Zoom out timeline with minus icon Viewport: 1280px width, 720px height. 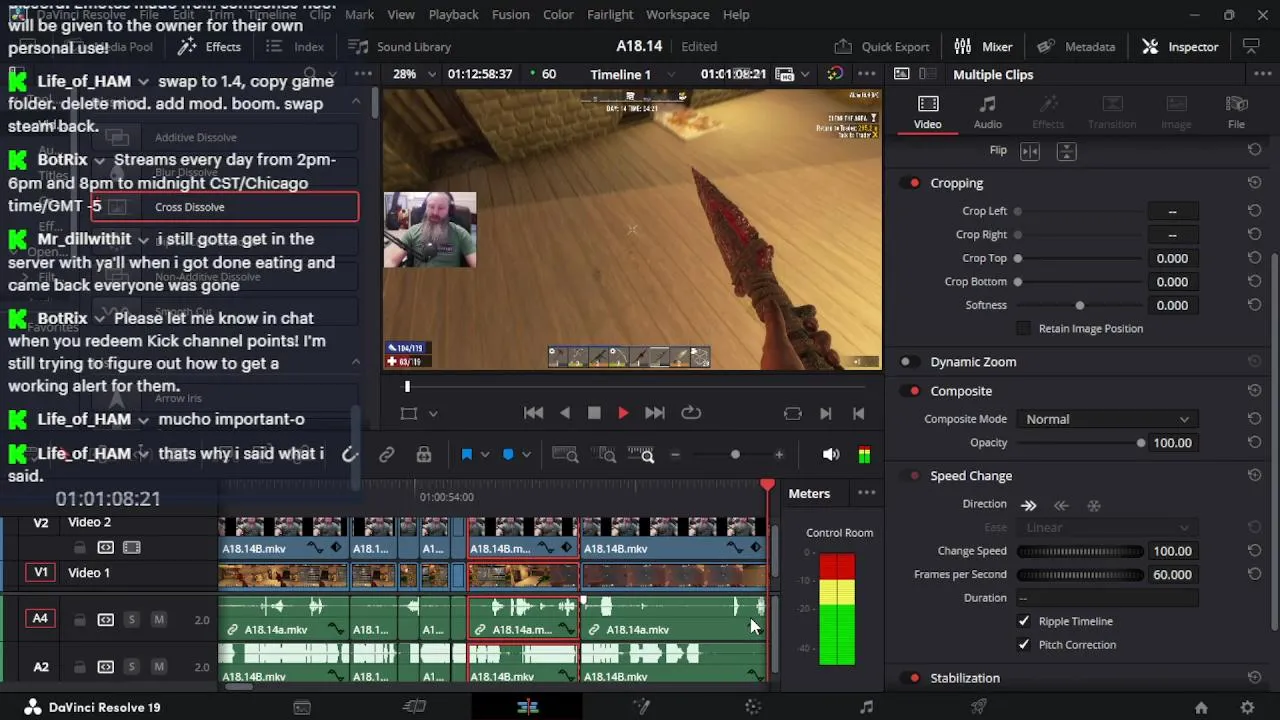pos(675,455)
